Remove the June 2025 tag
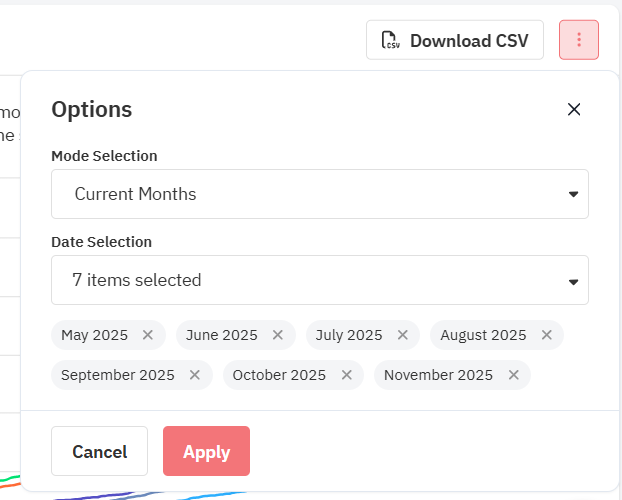622x500 pixels. [x=278, y=335]
